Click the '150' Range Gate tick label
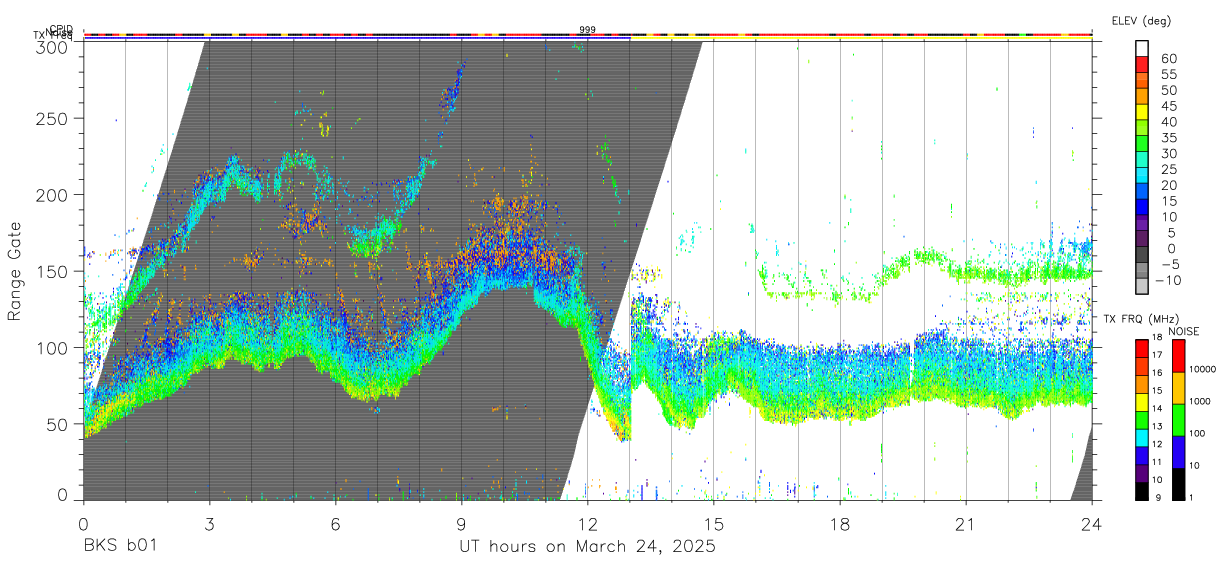The height and width of the screenshot is (567, 1228). (53, 271)
